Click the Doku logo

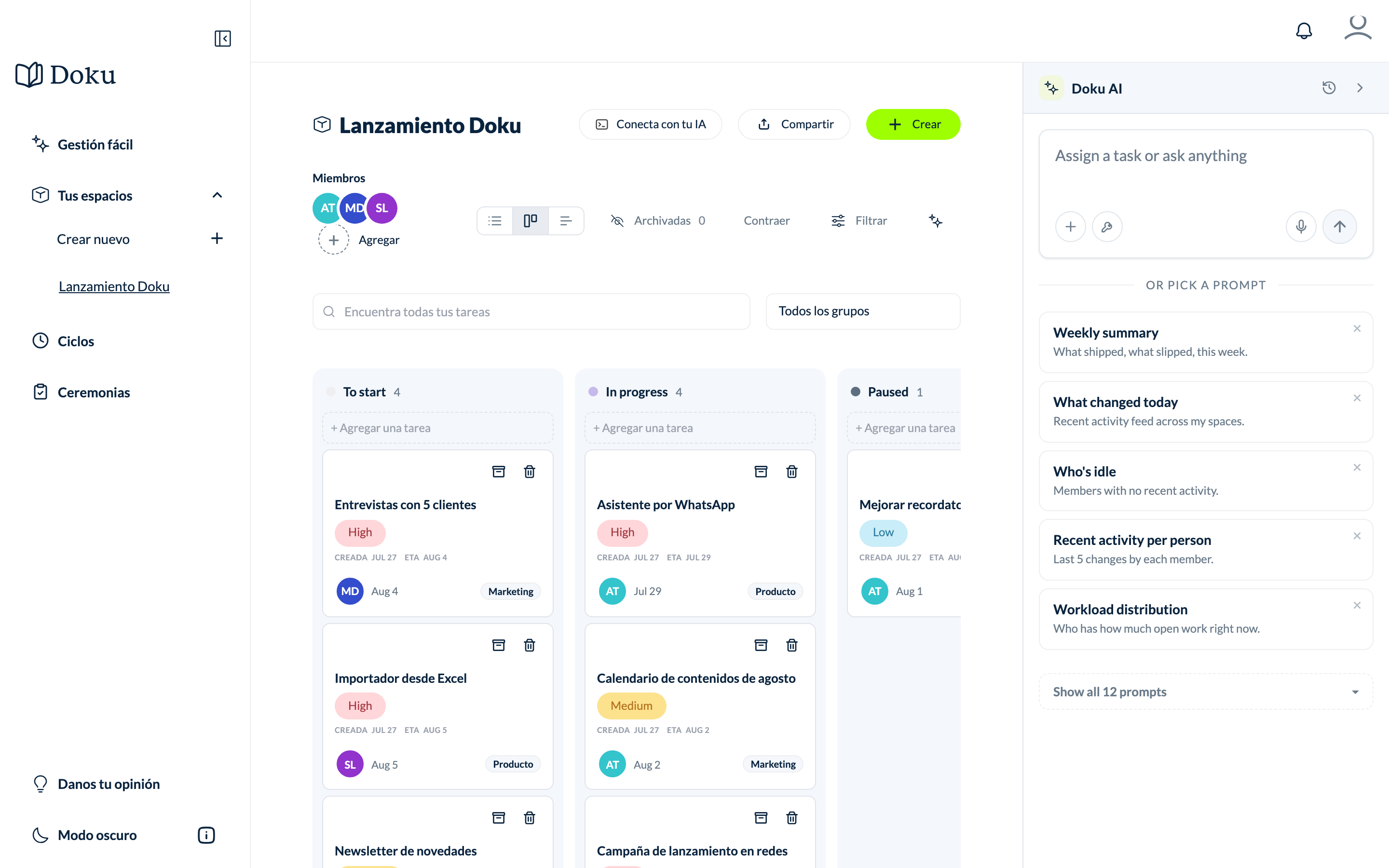pyautogui.click(x=66, y=75)
